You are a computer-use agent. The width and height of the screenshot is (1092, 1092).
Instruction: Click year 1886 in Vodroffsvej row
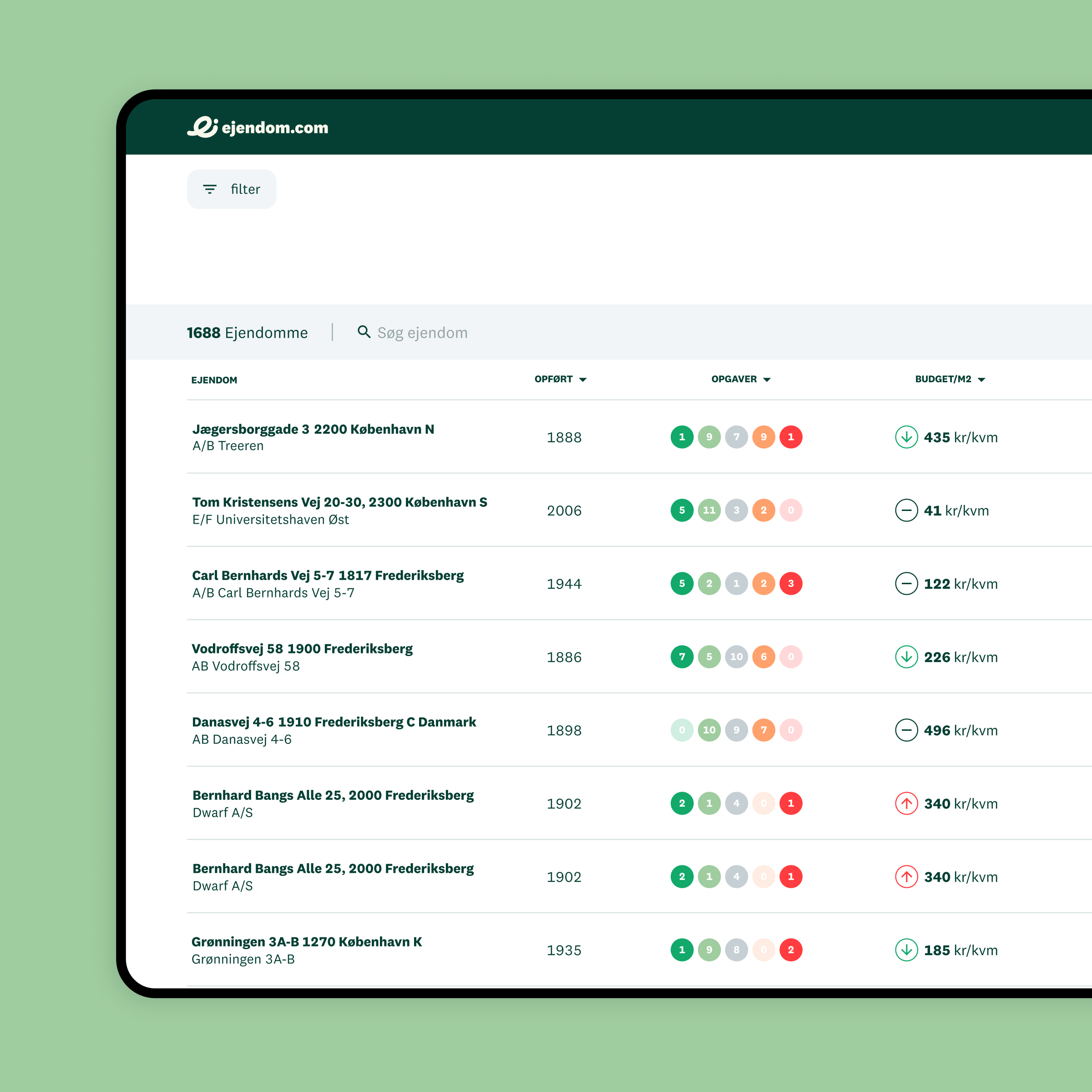564,657
